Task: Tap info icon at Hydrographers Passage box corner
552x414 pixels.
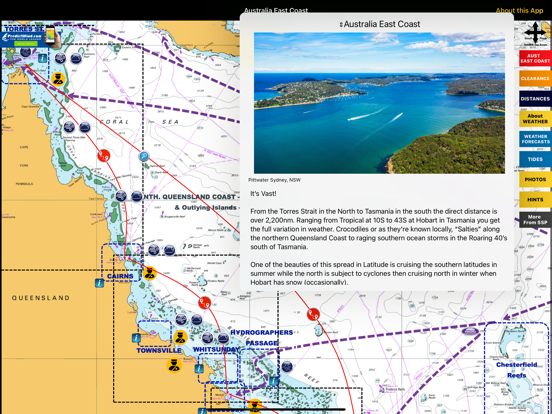Action: tap(274, 381)
